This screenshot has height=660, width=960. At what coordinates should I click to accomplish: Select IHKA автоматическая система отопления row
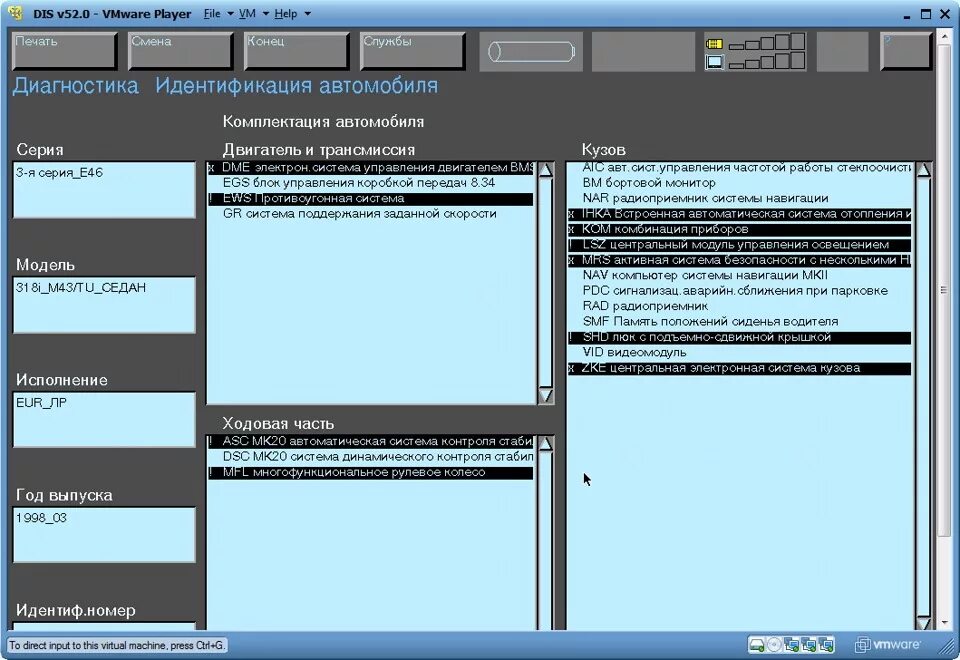click(x=739, y=214)
